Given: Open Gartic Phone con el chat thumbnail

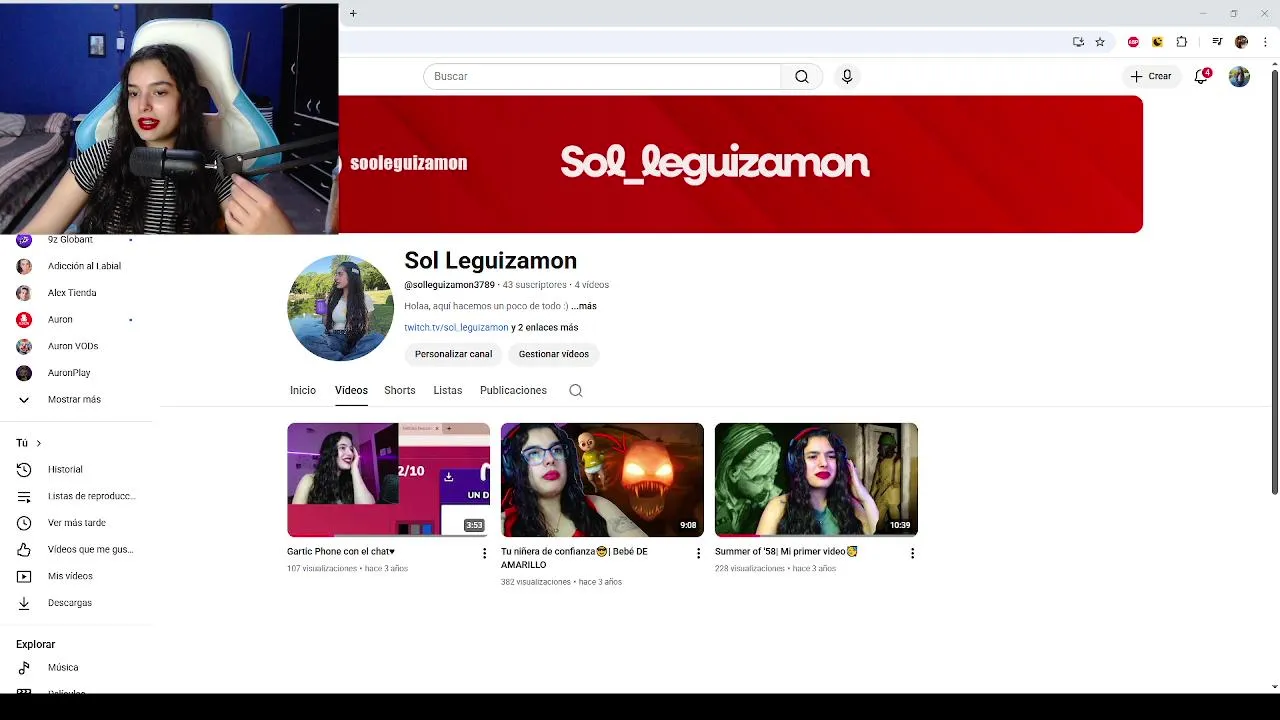Looking at the screenshot, I should (388, 480).
